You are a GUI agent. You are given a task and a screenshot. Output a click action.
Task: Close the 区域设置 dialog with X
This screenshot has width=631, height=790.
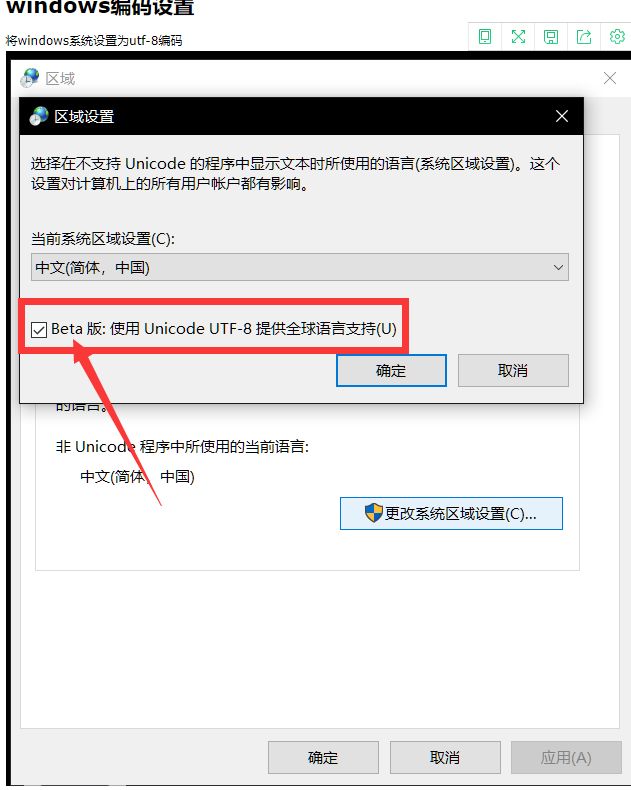point(562,116)
